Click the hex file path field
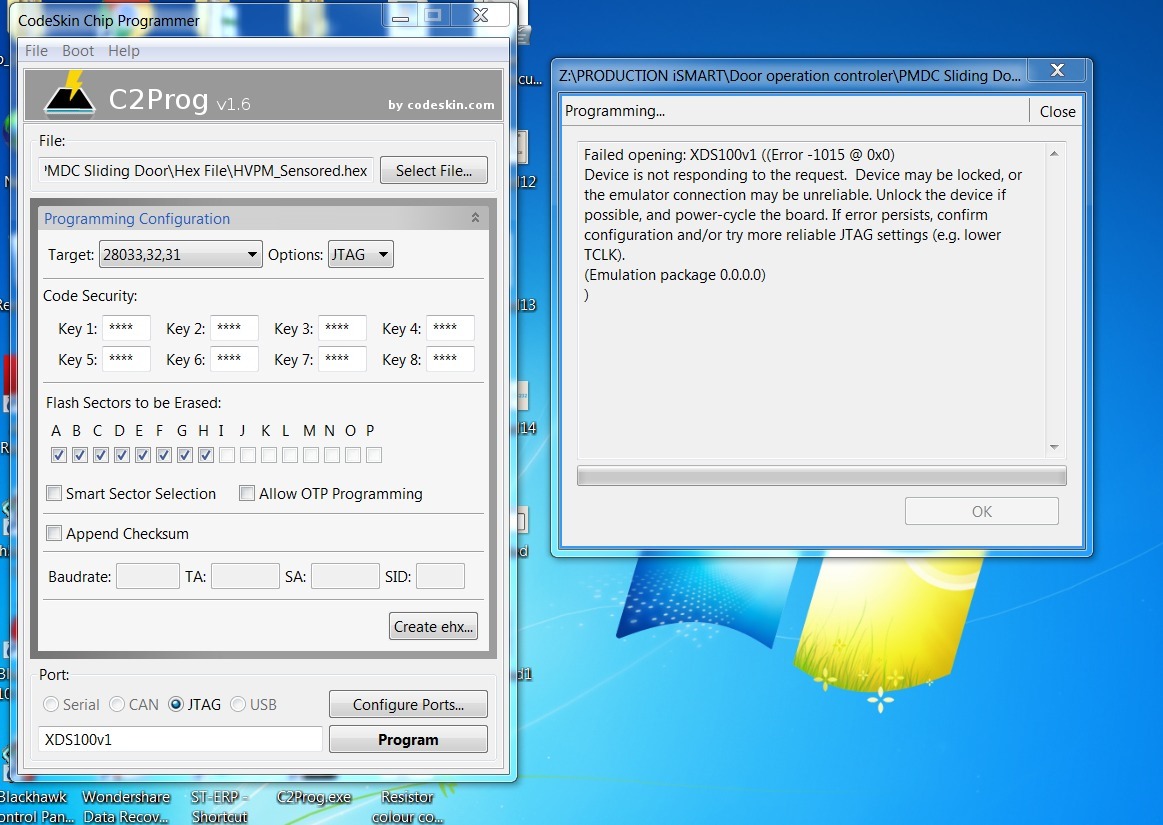 tap(205, 171)
